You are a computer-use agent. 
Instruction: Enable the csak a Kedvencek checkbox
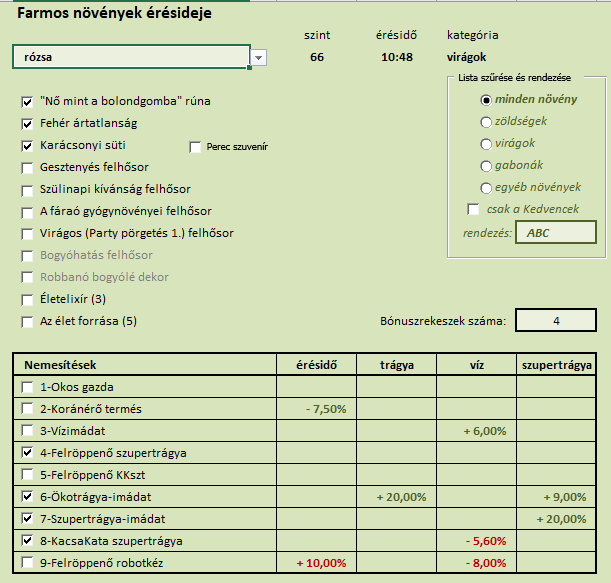pyautogui.click(x=473, y=209)
